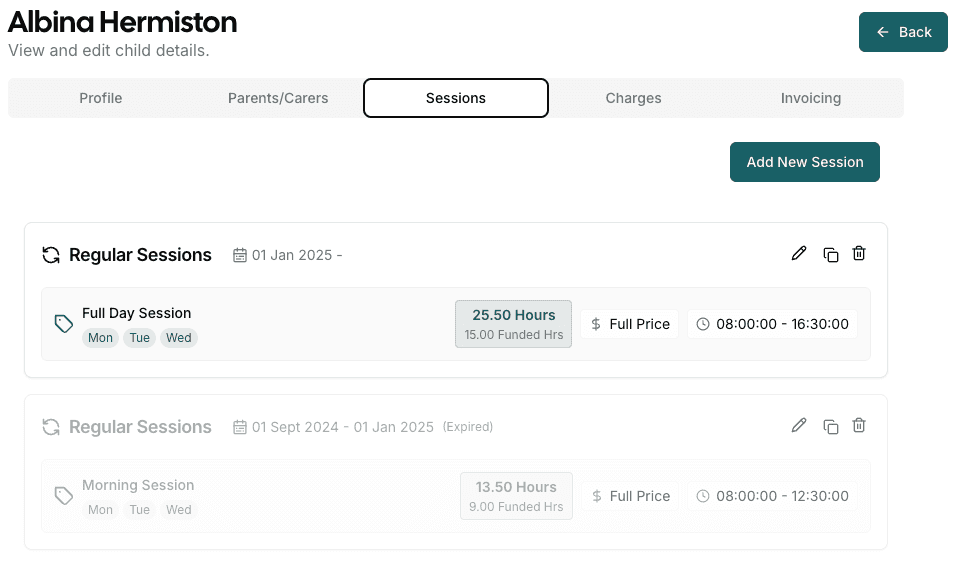Click the 08:00:00 - 16:30:00 time badge
958x568 pixels.
772,324
